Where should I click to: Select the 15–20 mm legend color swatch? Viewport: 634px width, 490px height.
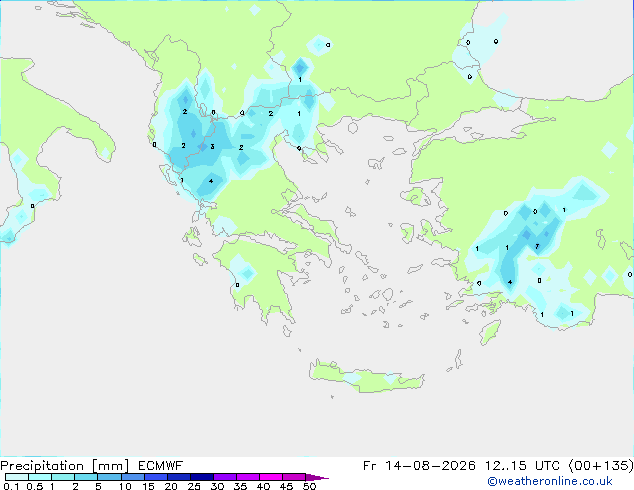[155, 477]
